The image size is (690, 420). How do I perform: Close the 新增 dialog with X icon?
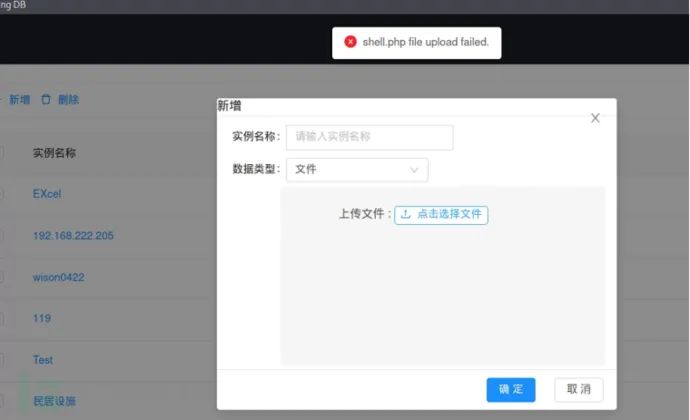tap(595, 118)
